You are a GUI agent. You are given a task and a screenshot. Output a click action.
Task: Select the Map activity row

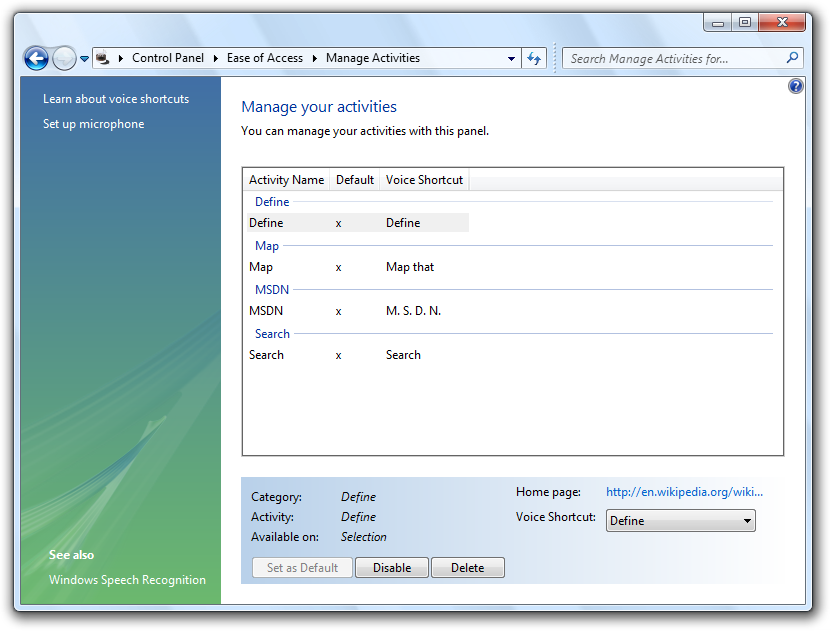pos(357,267)
